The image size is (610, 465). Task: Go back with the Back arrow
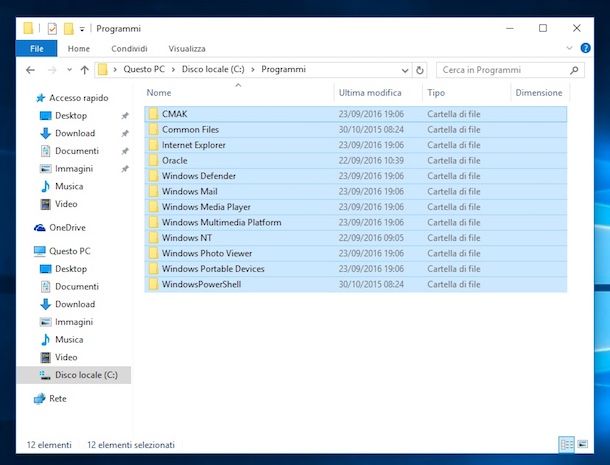pyautogui.click(x=30, y=70)
